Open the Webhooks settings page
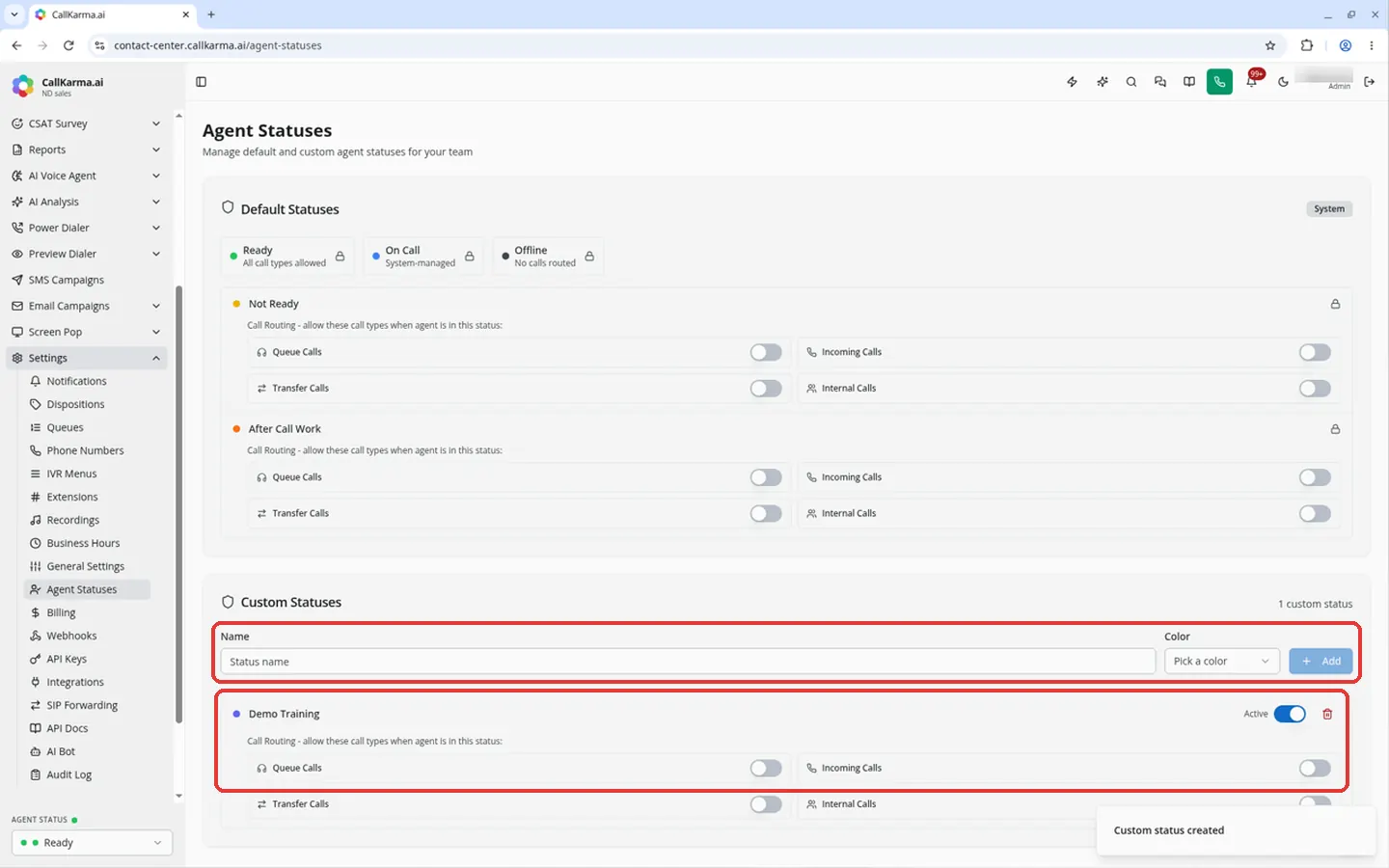The width and height of the screenshot is (1389, 868). tap(71, 636)
